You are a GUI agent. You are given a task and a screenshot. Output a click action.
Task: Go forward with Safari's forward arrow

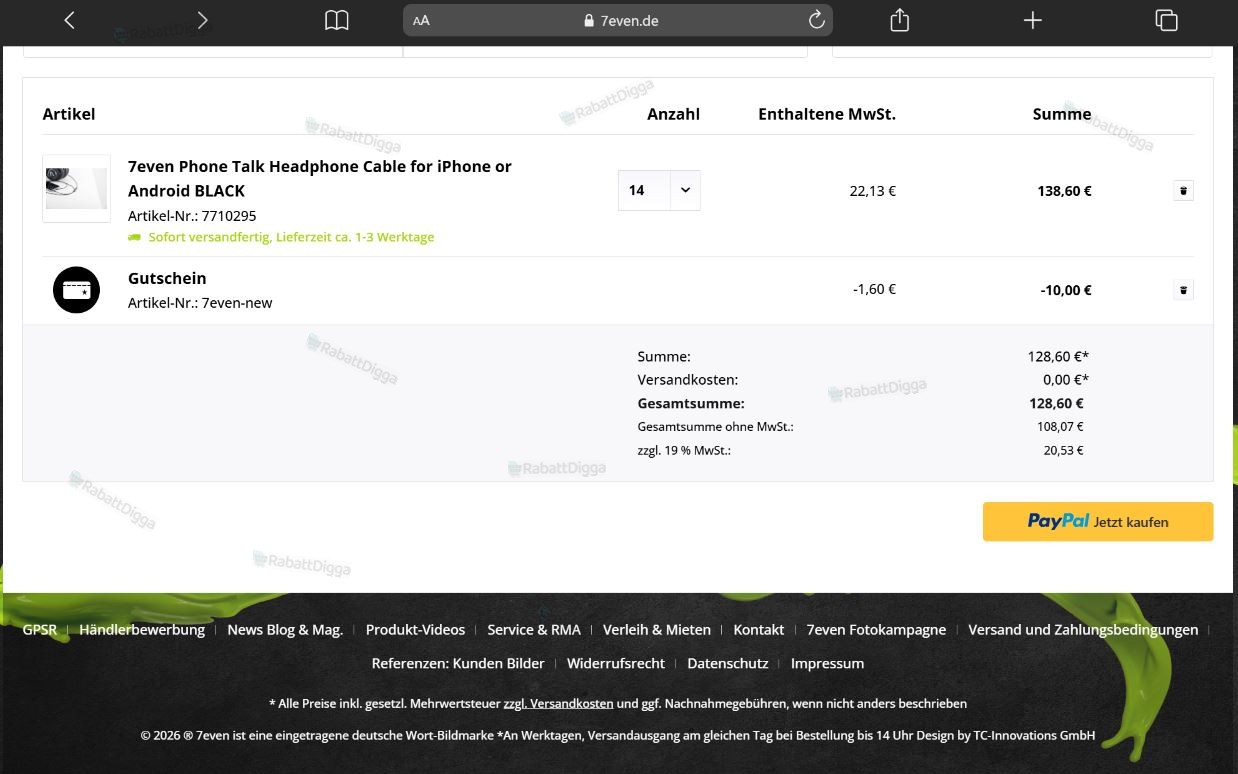[x=202, y=20]
